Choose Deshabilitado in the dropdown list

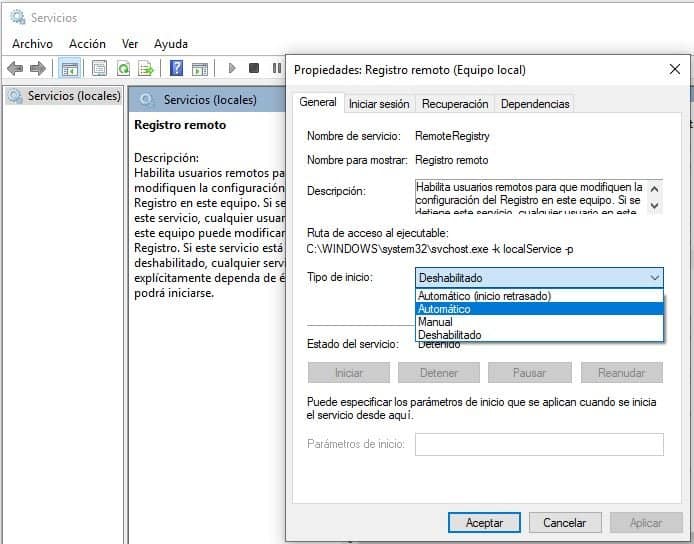(539, 335)
